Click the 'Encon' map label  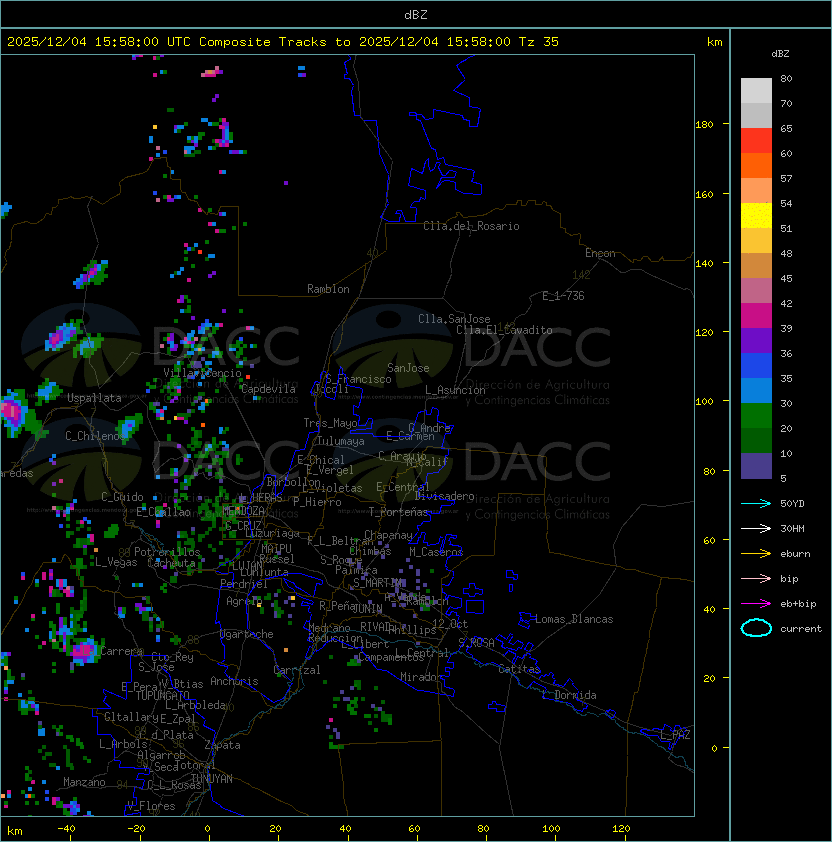(x=600, y=253)
